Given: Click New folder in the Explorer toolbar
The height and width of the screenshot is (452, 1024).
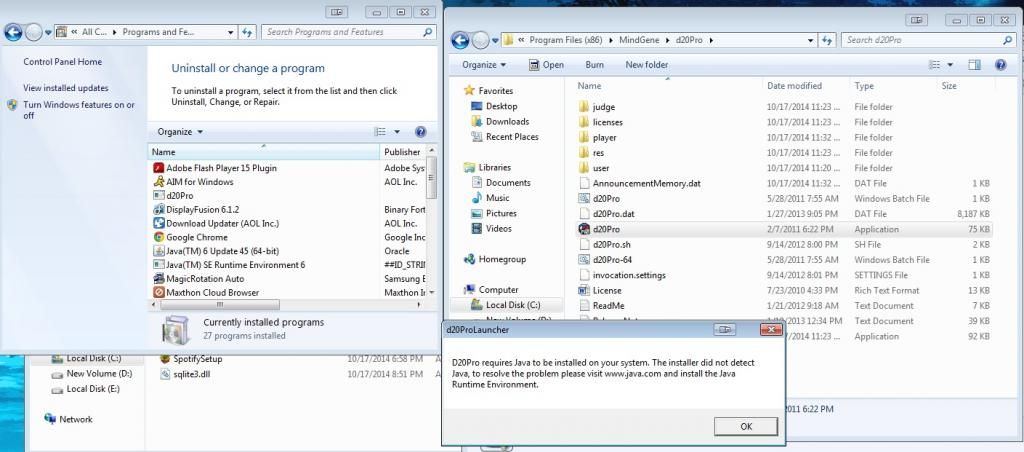Looking at the screenshot, I should click(647, 65).
